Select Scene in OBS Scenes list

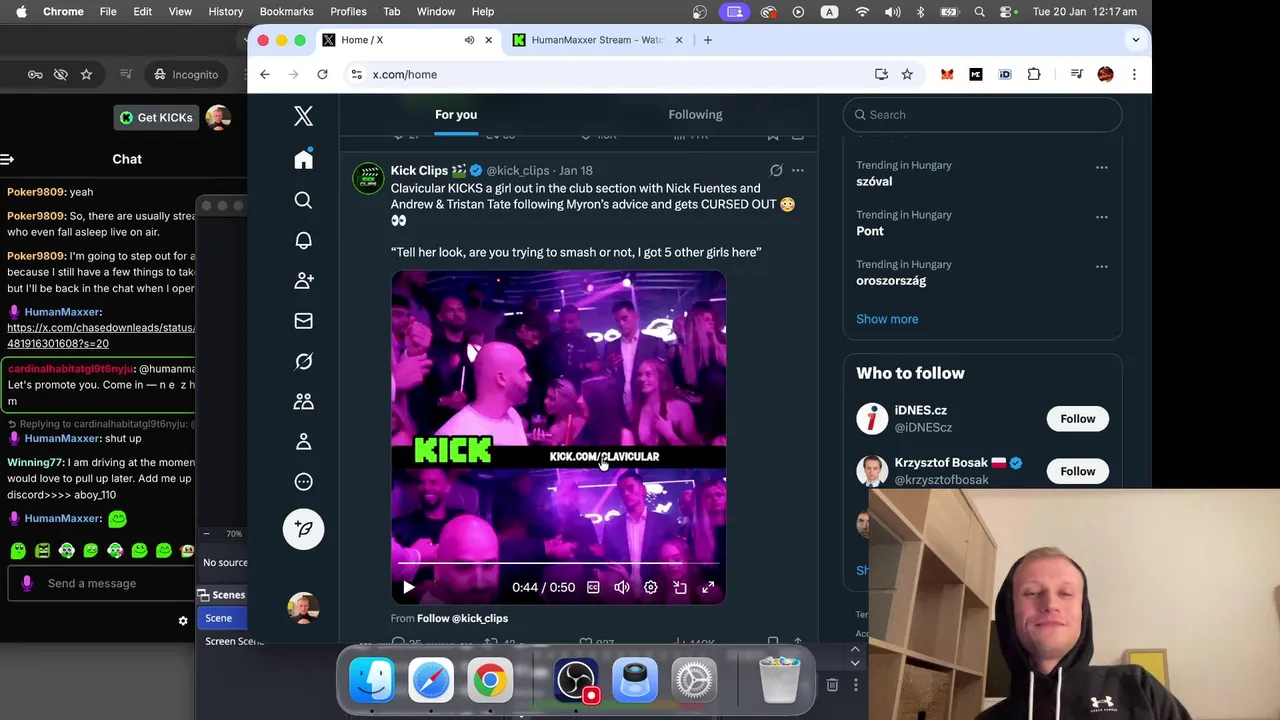(222, 618)
